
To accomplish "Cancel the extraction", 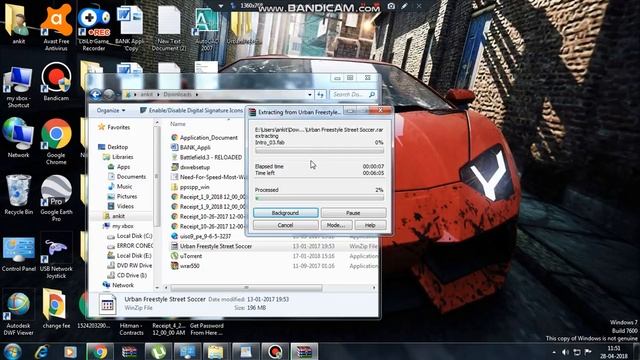I will (285, 225).
